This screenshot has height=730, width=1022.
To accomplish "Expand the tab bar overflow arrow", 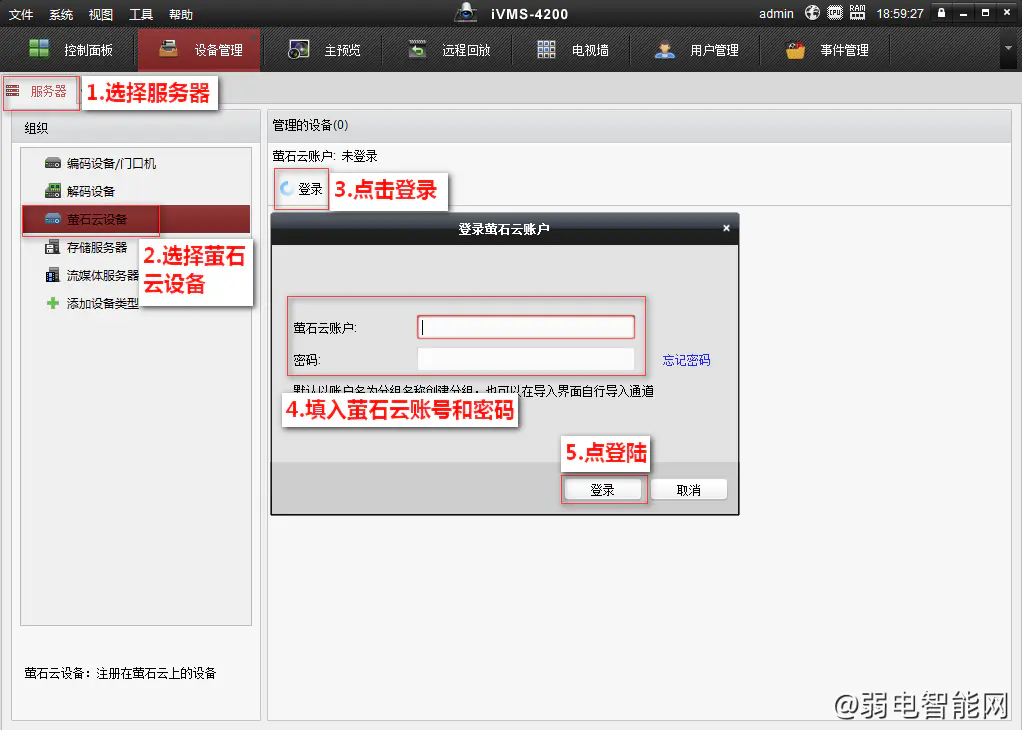I will click(x=1008, y=48).
